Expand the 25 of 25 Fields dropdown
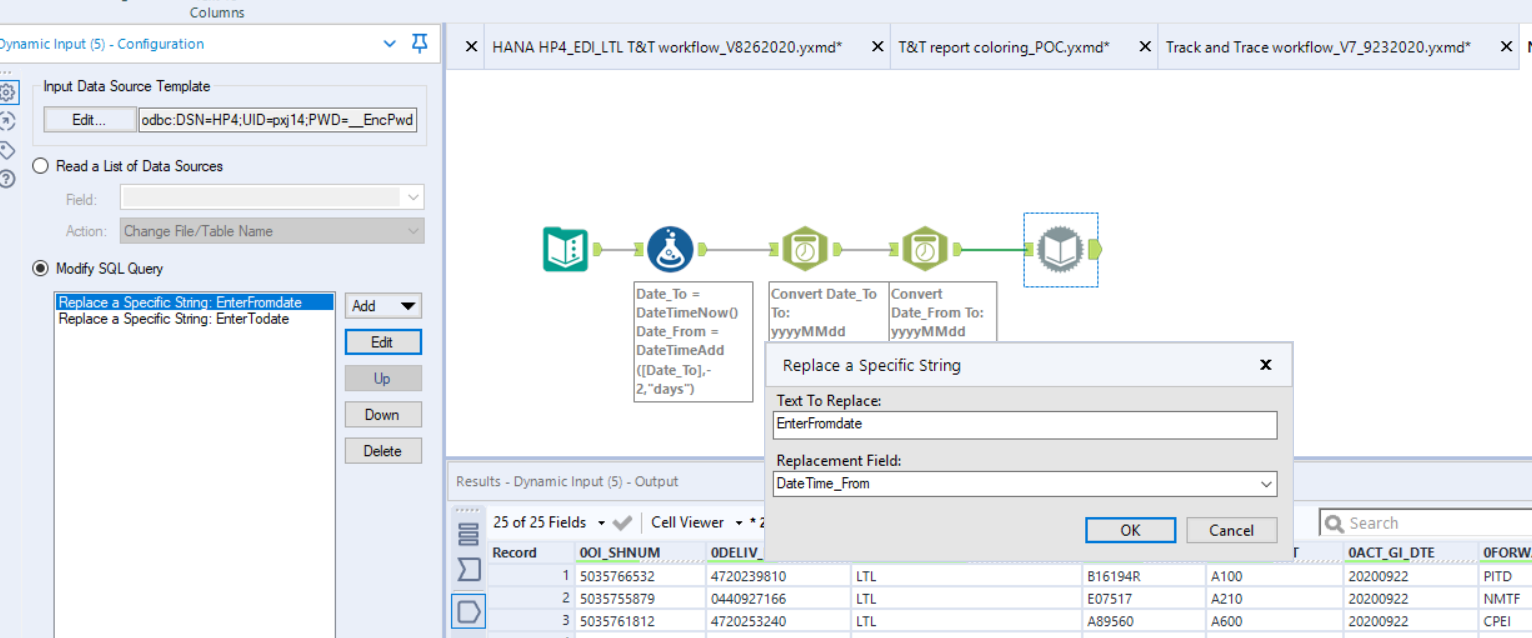The width and height of the screenshot is (1532, 638). (601, 523)
